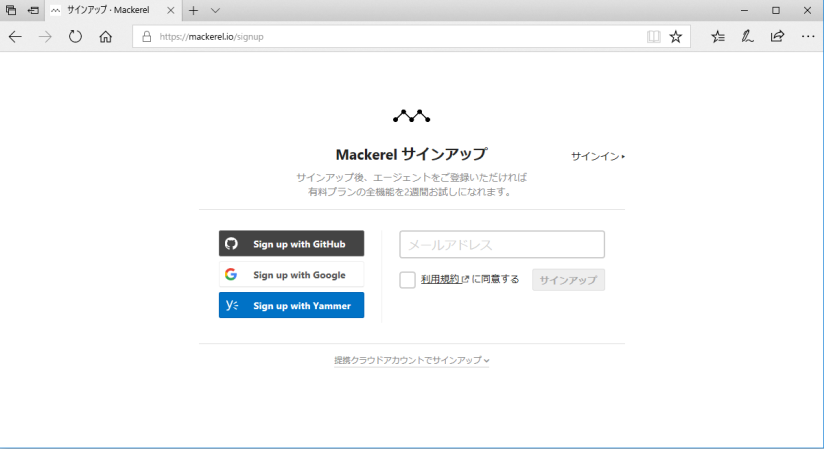Maximize the browser window

[x=776, y=11]
